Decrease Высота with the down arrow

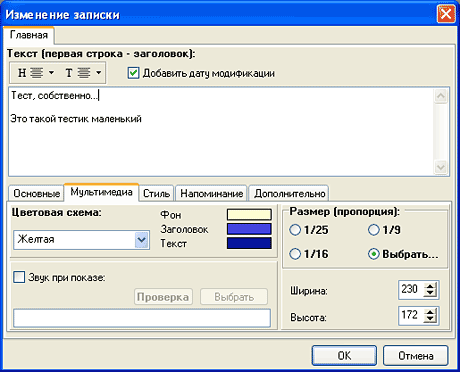point(430,319)
